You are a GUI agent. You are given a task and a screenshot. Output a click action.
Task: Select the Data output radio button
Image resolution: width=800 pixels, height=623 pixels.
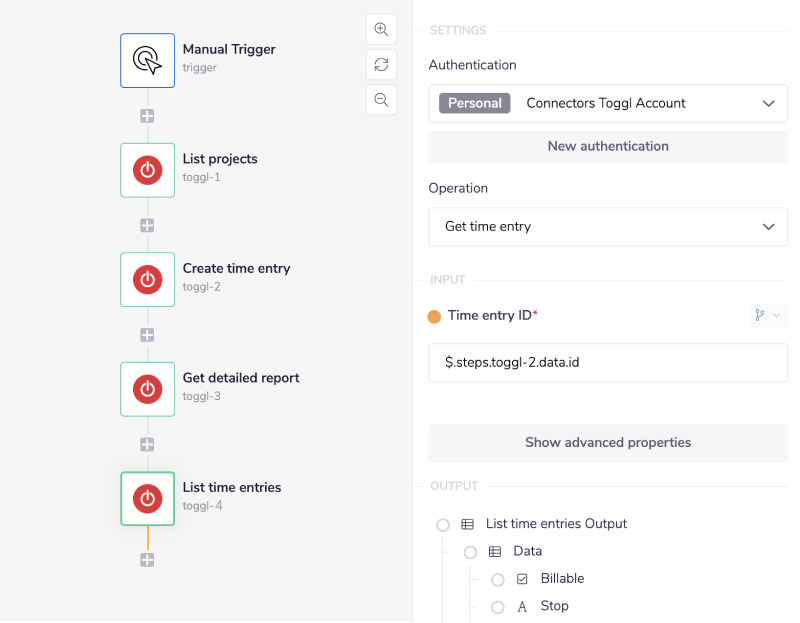click(470, 552)
